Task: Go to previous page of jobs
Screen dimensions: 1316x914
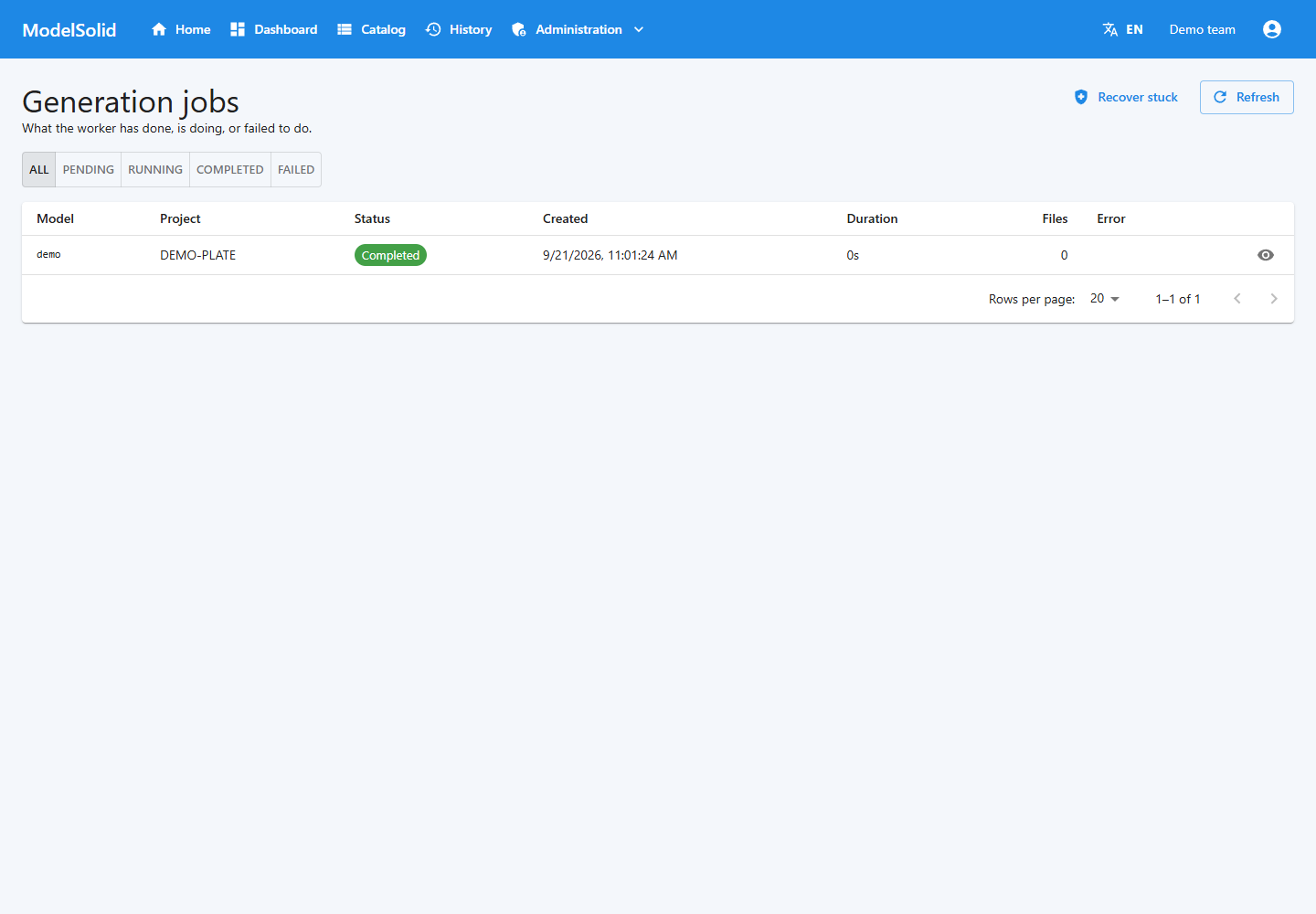Action: tap(1237, 299)
